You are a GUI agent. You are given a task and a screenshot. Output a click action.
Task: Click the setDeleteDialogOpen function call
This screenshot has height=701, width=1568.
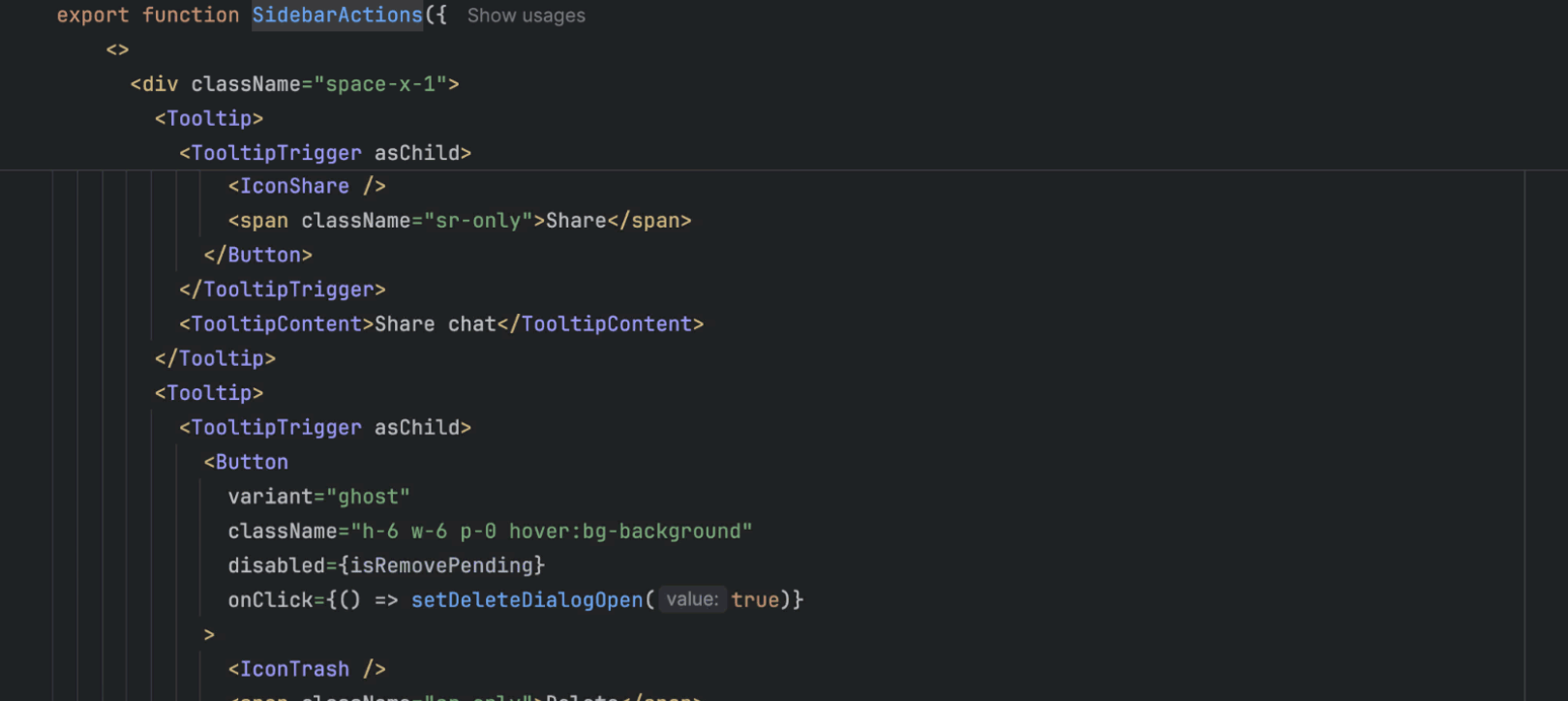527,600
